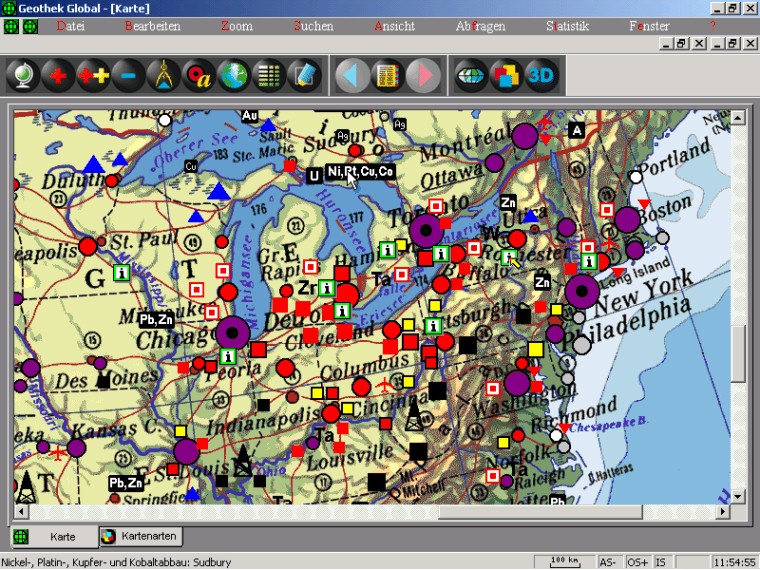The width and height of the screenshot is (760, 570).
Task: Click the vertical scrollbar down arrow
Action: (x=738, y=496)
